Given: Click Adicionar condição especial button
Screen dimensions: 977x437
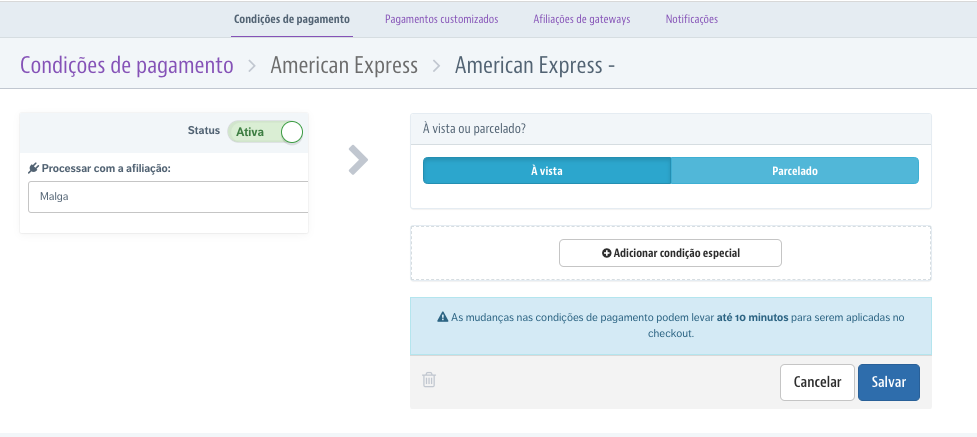Looking at the screenshot, I should tap(670, 253).
